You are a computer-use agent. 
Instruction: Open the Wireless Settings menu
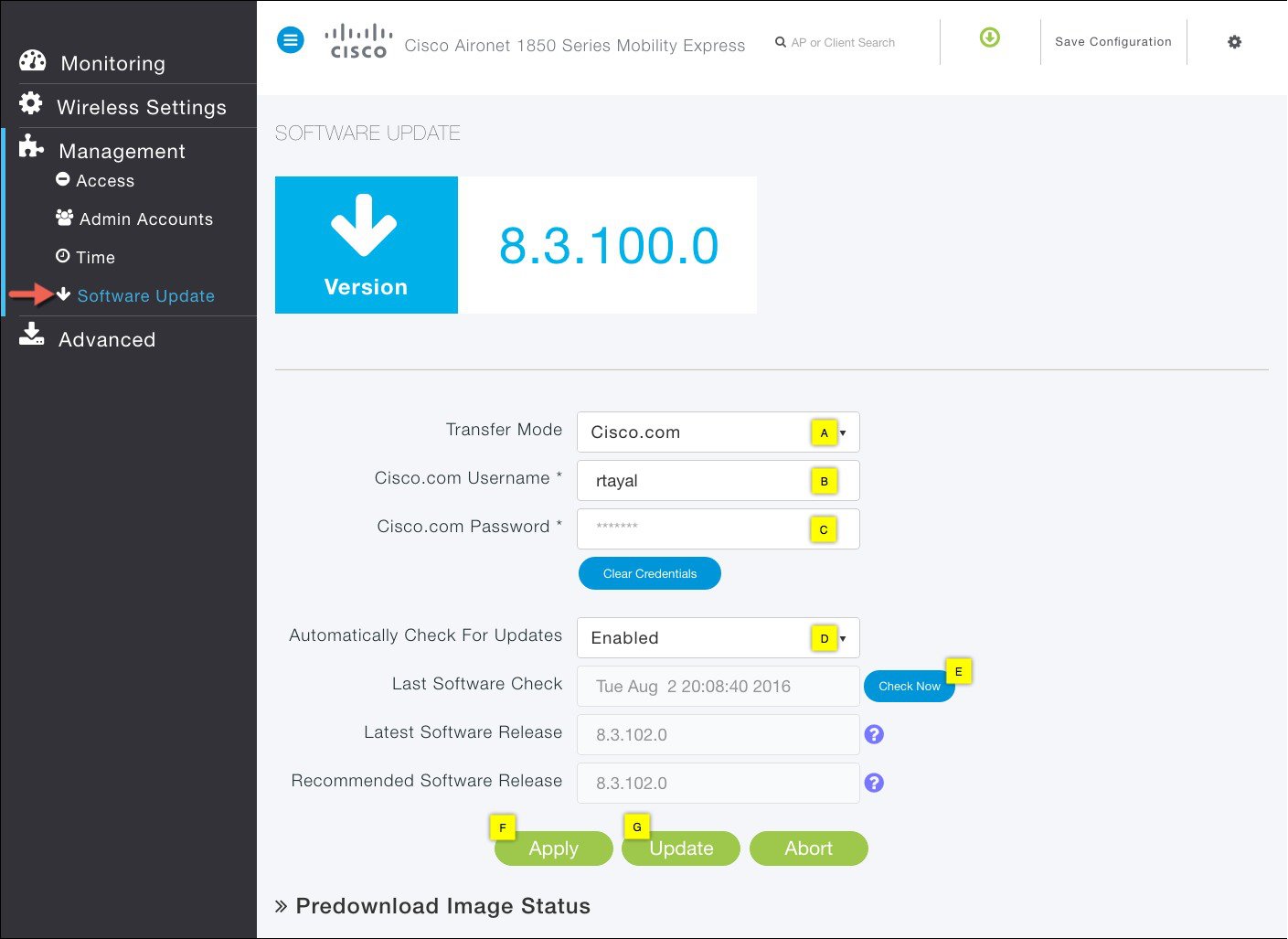click(x=142, y=107)
